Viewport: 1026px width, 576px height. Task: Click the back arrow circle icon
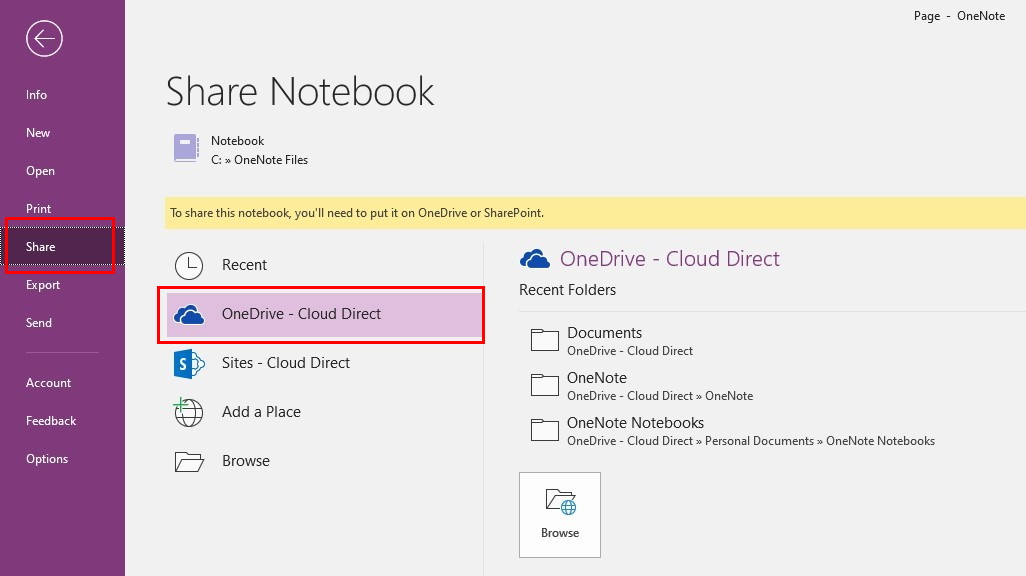pyautogui.click(x=44, y=39)
